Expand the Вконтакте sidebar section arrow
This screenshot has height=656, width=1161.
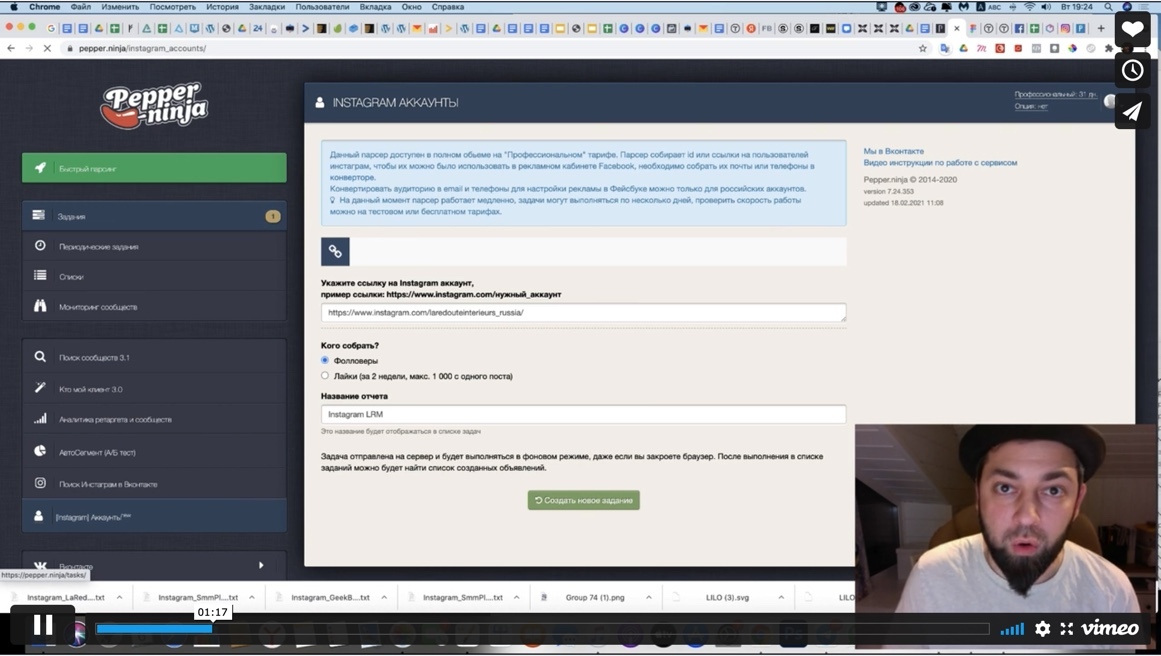pos(261,565)
